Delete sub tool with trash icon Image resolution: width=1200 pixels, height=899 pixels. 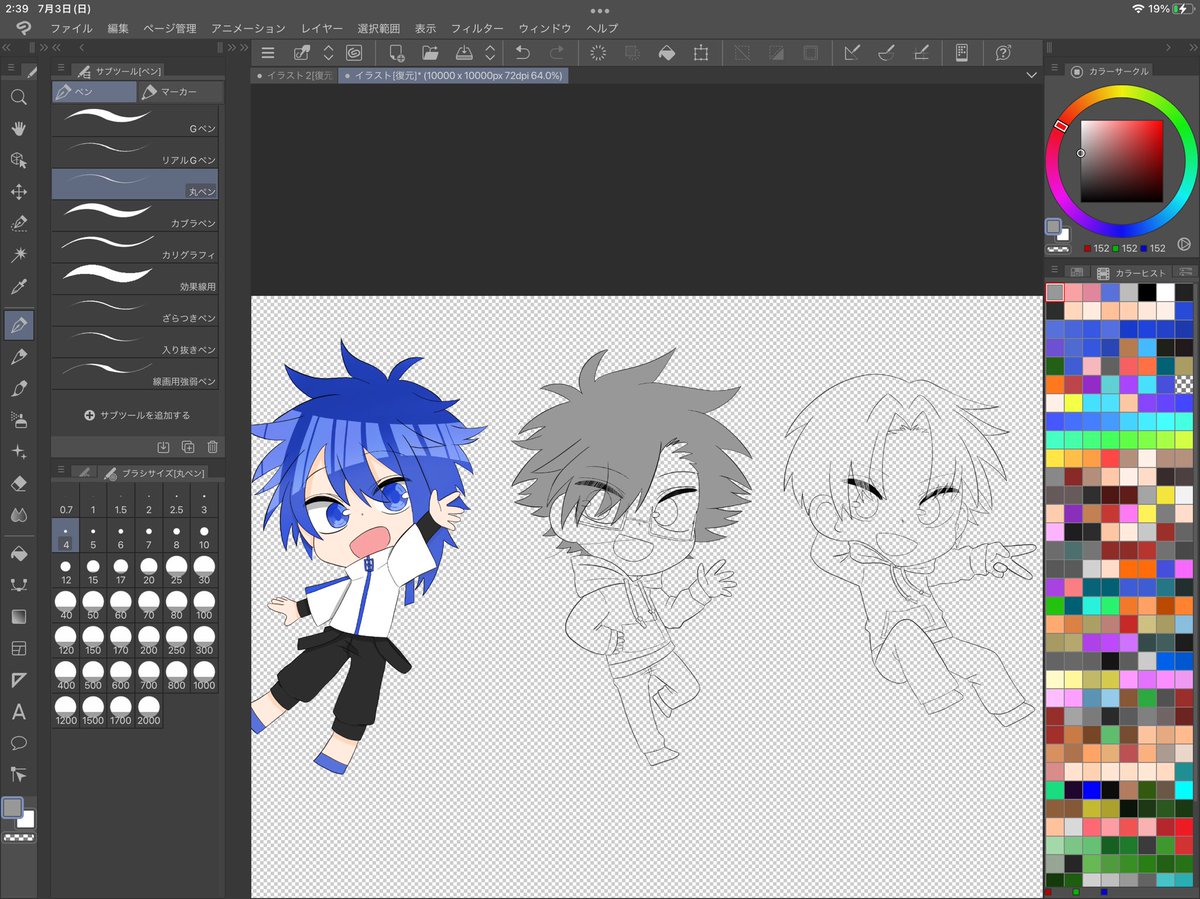pyautogui.click(x=212, y=447)
